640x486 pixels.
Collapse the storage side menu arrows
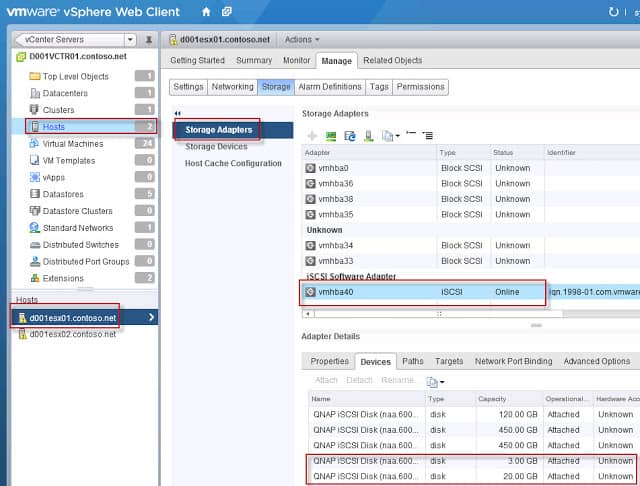tap(178, 113)
